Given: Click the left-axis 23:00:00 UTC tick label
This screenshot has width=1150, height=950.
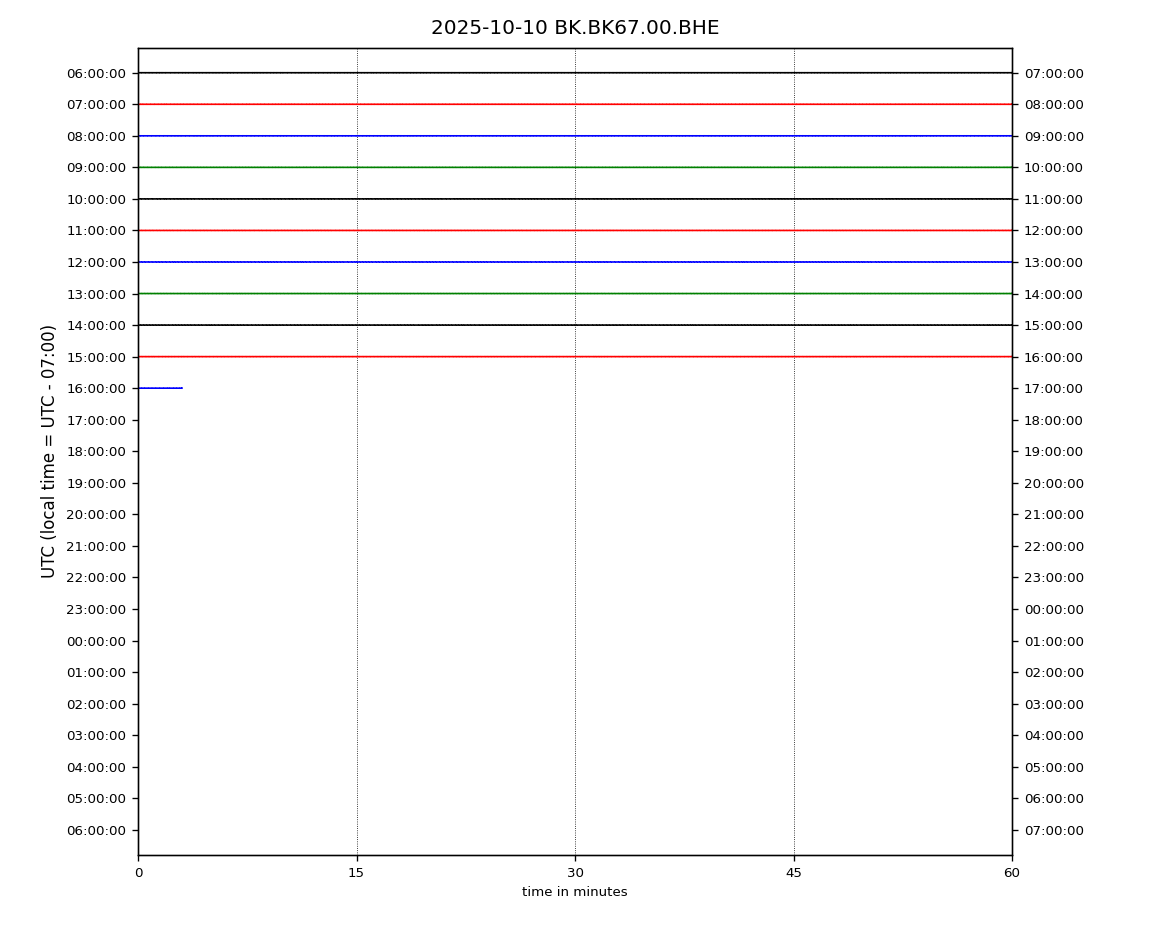Looking at the screenshot, I should 96,609.
